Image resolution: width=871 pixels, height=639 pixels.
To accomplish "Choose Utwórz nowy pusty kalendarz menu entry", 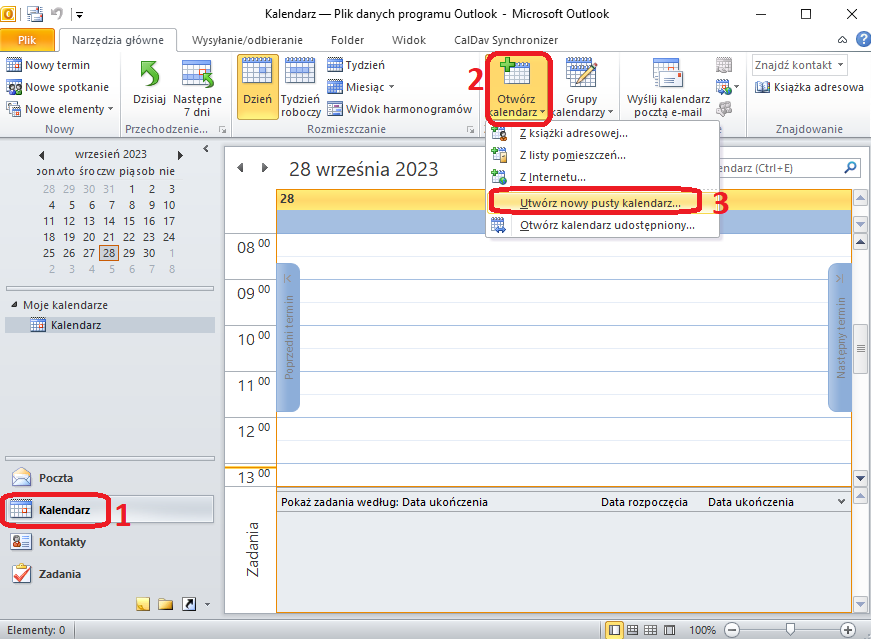I will pyautogui.click(x=599, y=203).
